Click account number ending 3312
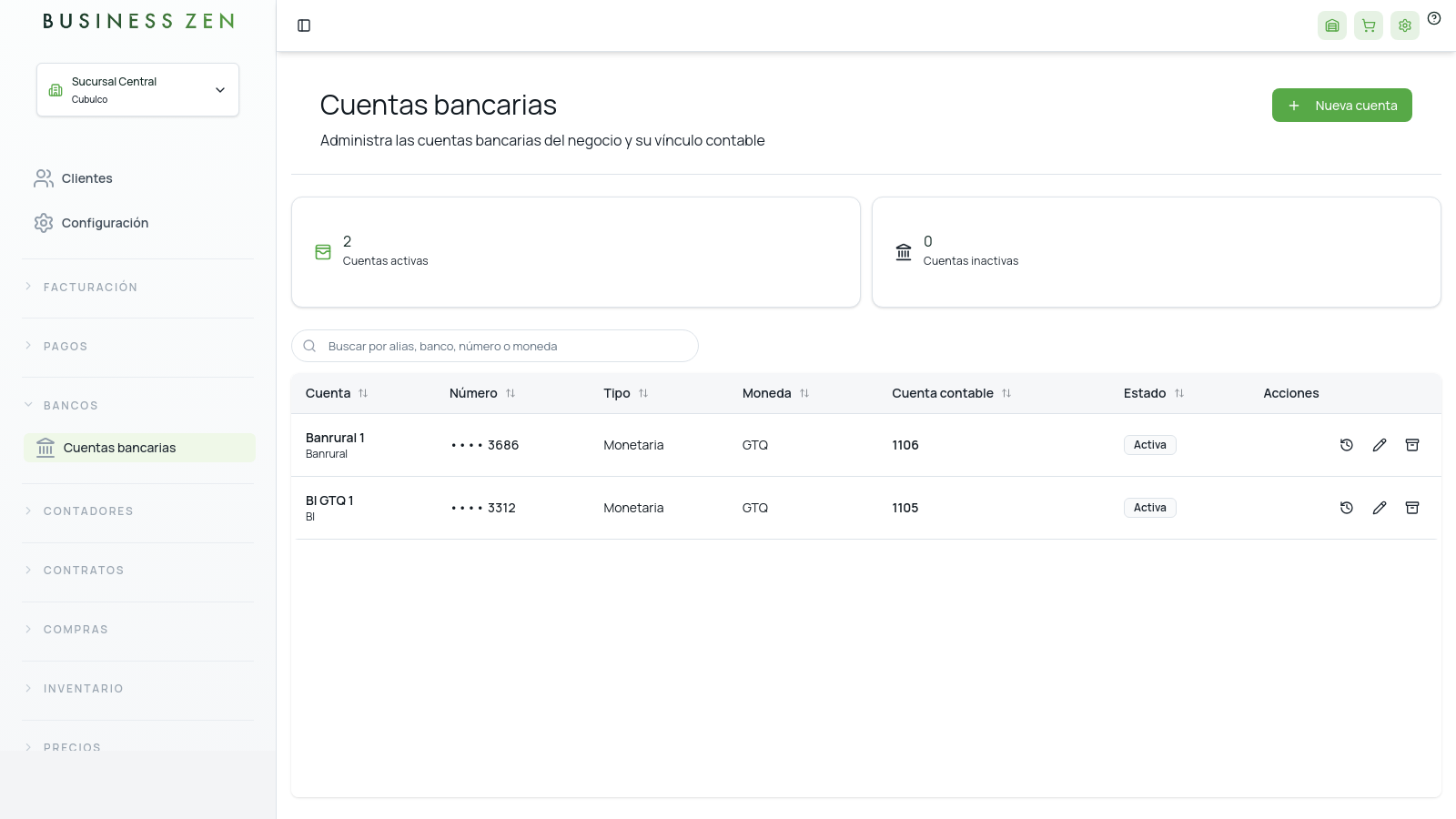The image size is (1456, 819). (483, 508)
